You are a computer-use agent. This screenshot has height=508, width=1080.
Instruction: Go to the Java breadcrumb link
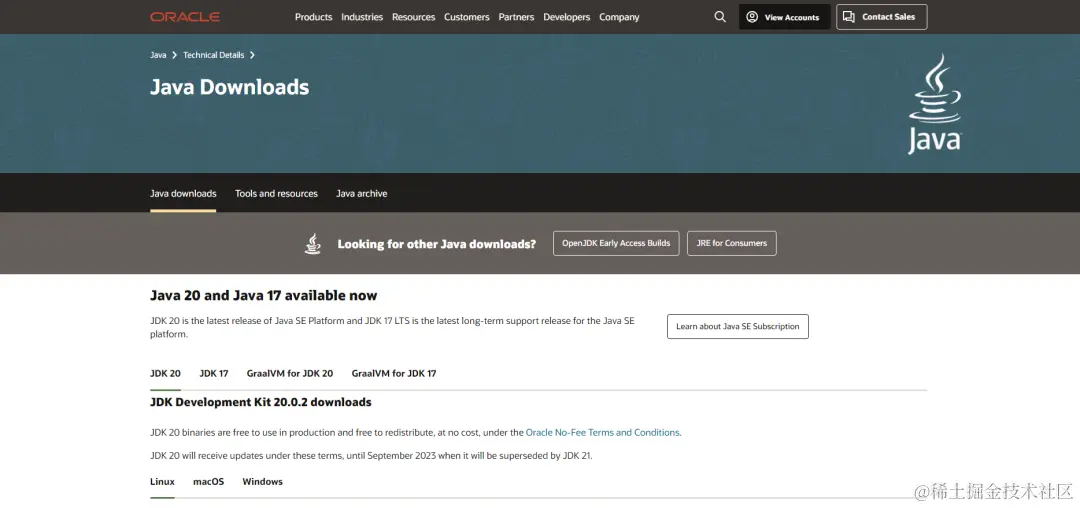(x=158, y=55)
